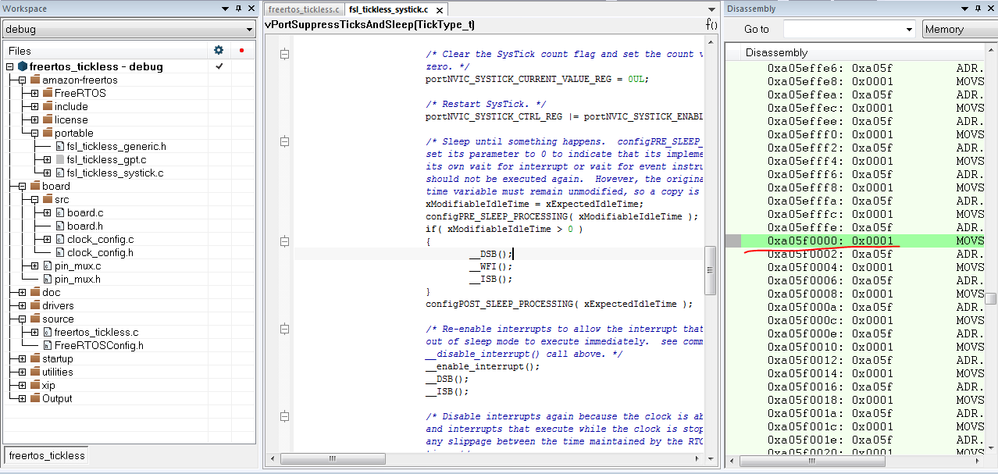Select FreeRTOSConfig.h file

click(x=99, y=345)
